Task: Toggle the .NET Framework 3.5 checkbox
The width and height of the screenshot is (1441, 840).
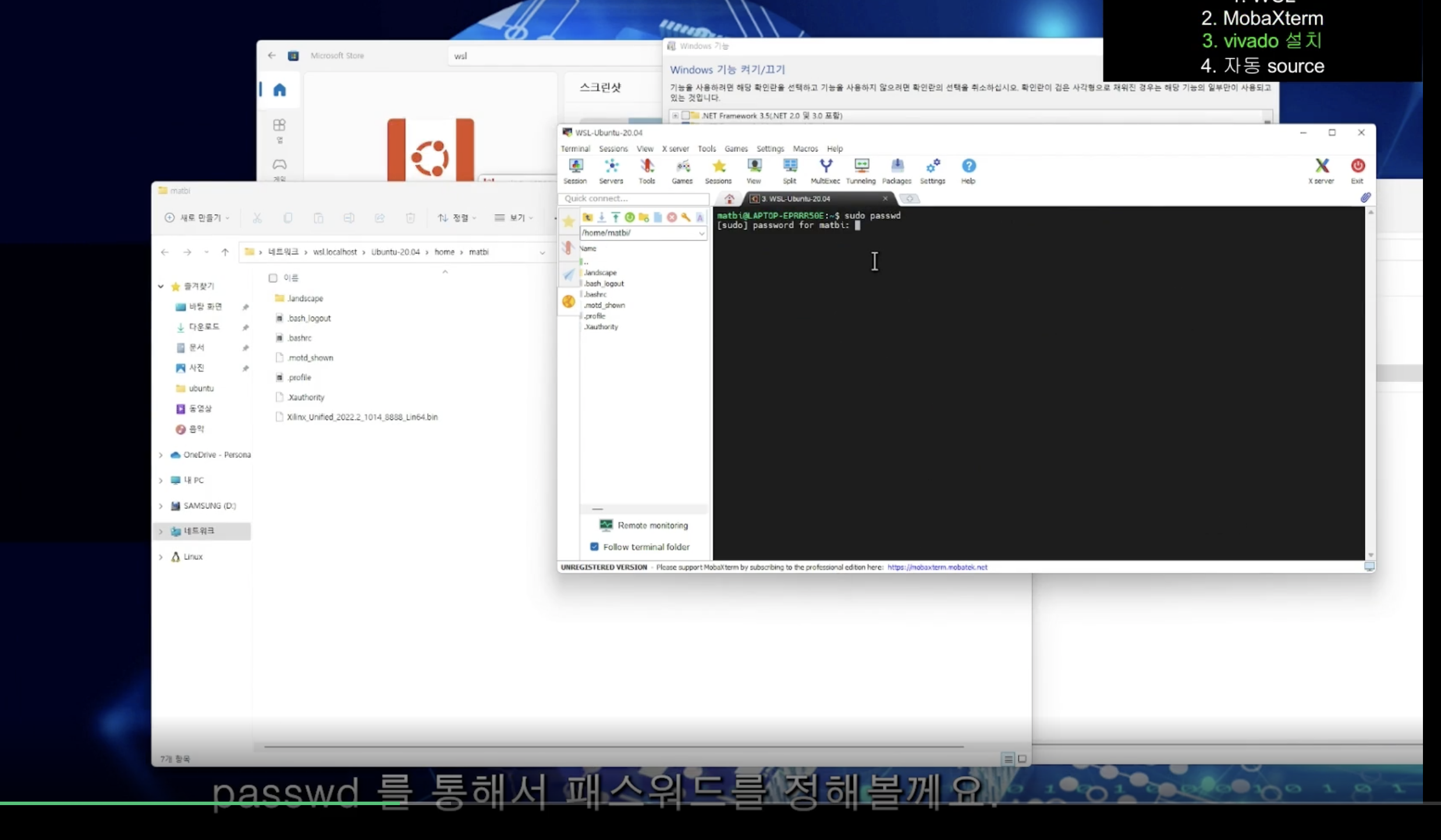Action: click(x=686, y=116)
